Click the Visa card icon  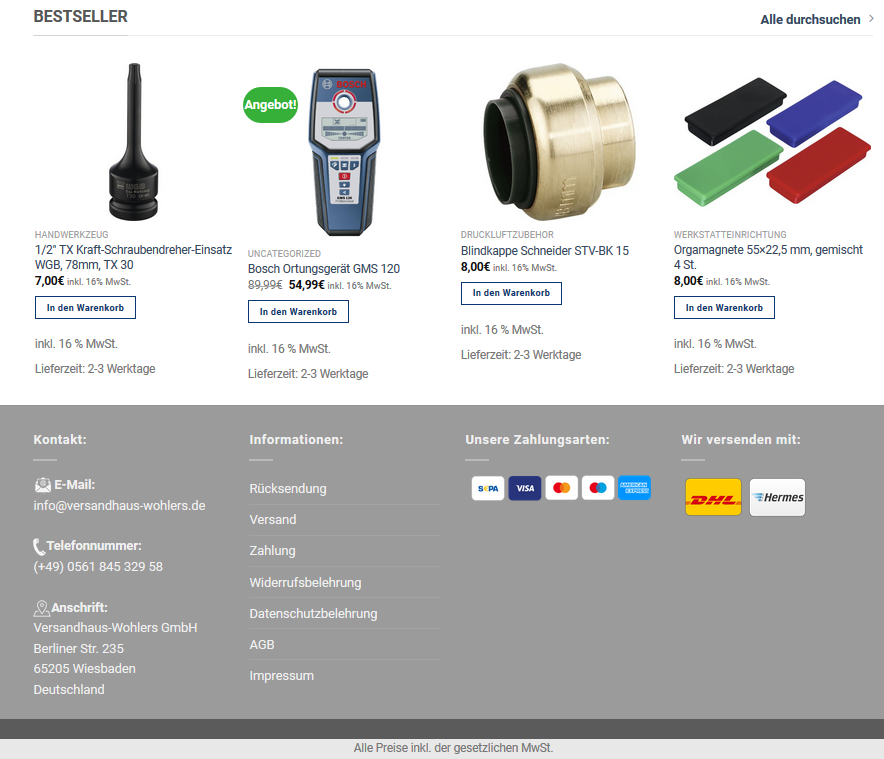(524, 488)
